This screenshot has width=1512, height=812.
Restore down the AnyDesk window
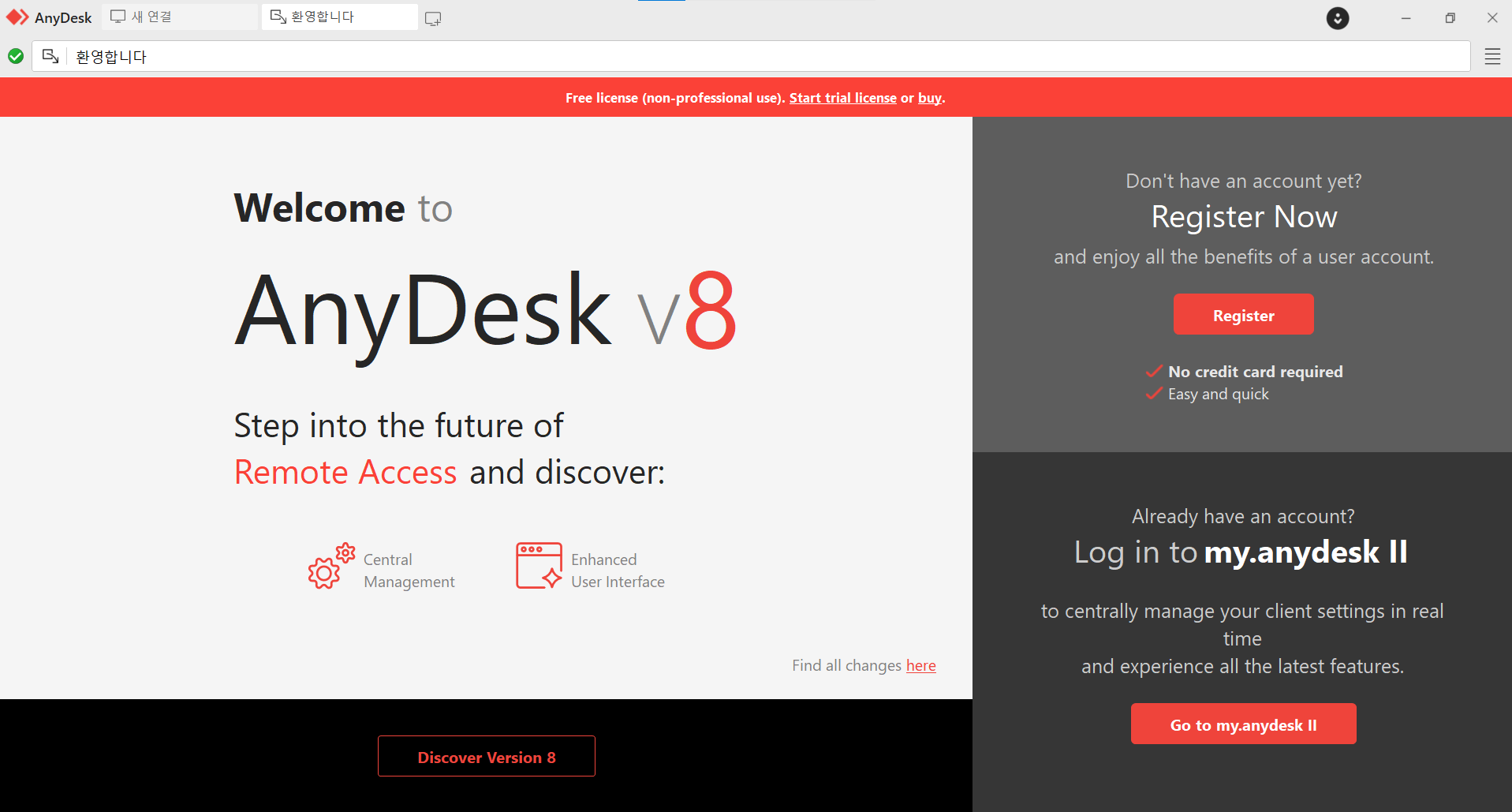click(1450, 17)
